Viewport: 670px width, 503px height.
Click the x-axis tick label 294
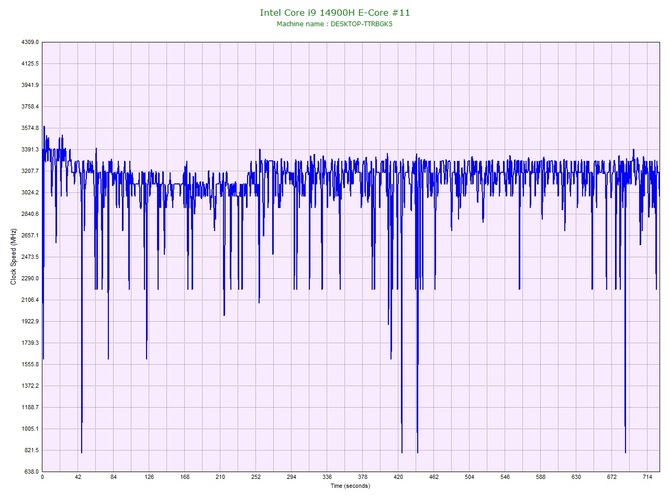pos(291,477)
